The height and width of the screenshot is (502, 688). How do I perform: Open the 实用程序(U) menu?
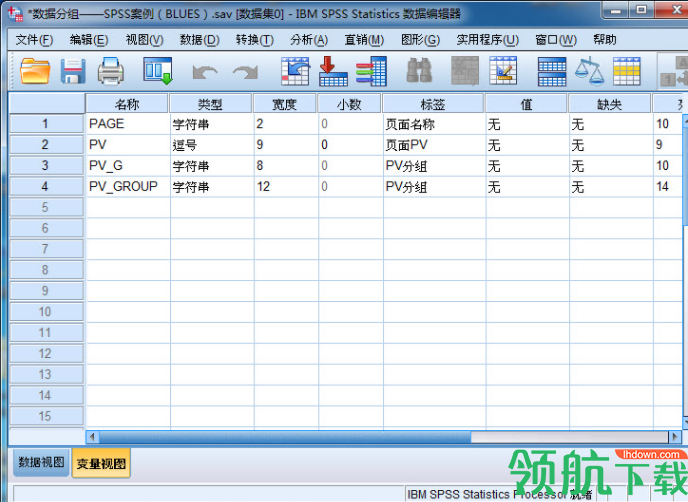pyautogui.click(x=487, y=40)
